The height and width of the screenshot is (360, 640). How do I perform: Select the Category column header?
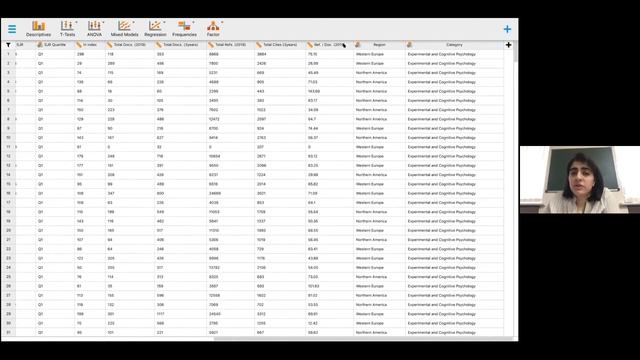point(454,45)
